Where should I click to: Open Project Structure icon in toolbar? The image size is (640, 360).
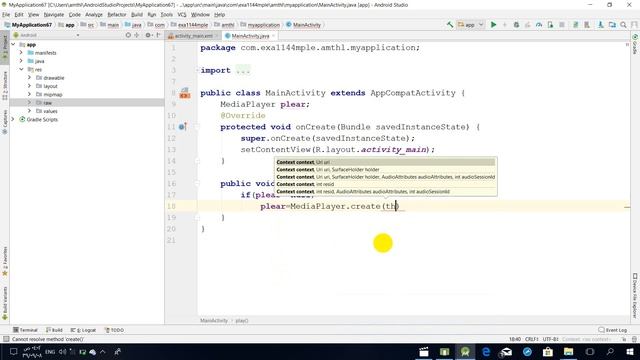click(612, 25)
